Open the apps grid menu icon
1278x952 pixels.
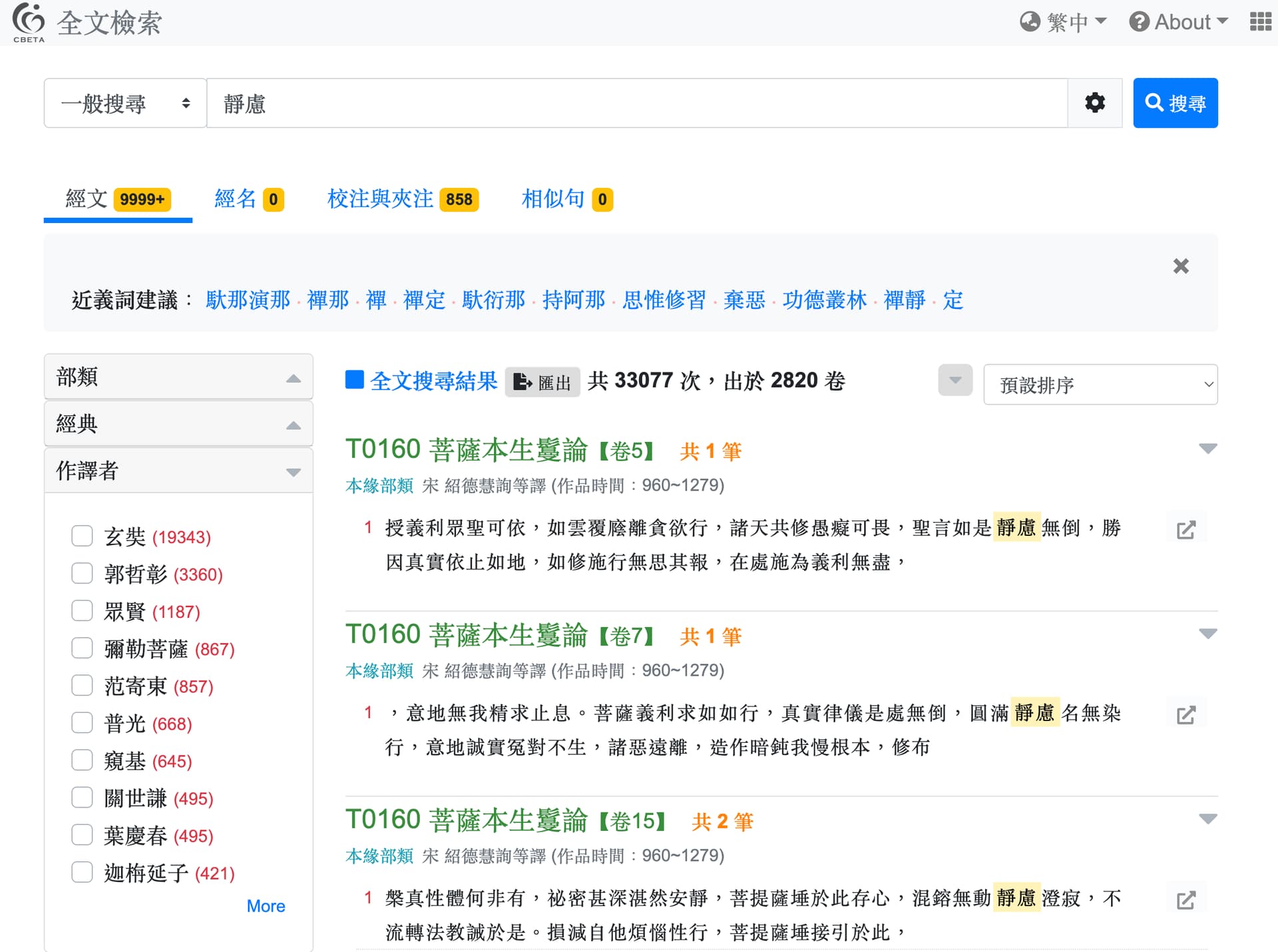pyautogui.click(x=1259, y=22)
